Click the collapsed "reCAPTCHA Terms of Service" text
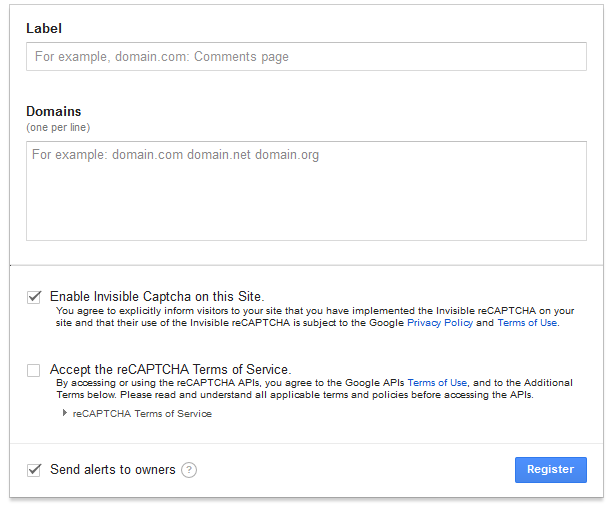Image resolution: width=616 pixels, height=514 pixels. click(142, 413)
